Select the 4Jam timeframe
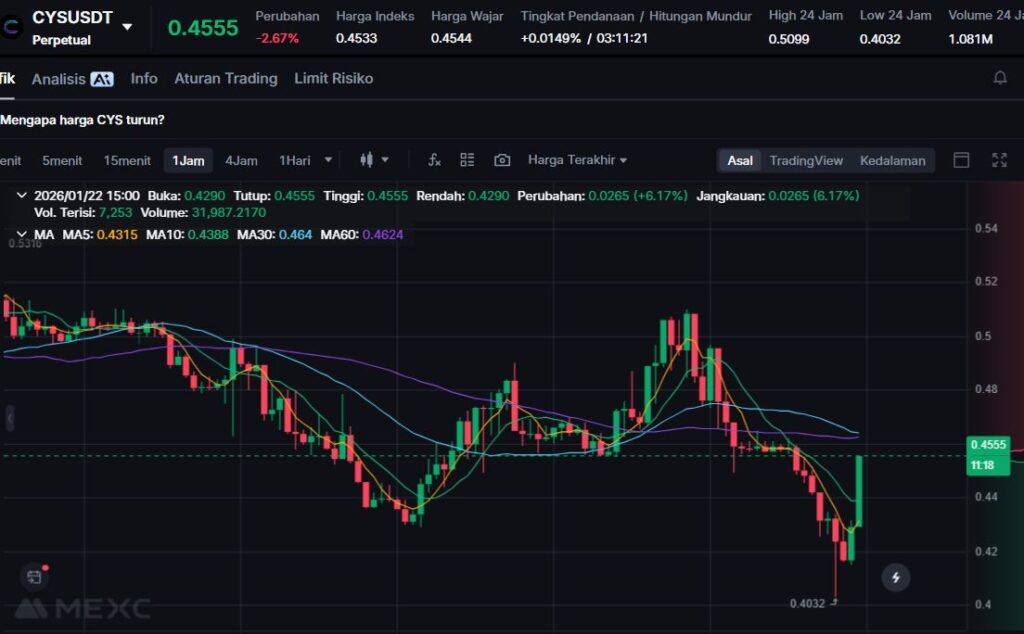The width and height of the screenshot is (1024, 634). click(x=241, y=160)
